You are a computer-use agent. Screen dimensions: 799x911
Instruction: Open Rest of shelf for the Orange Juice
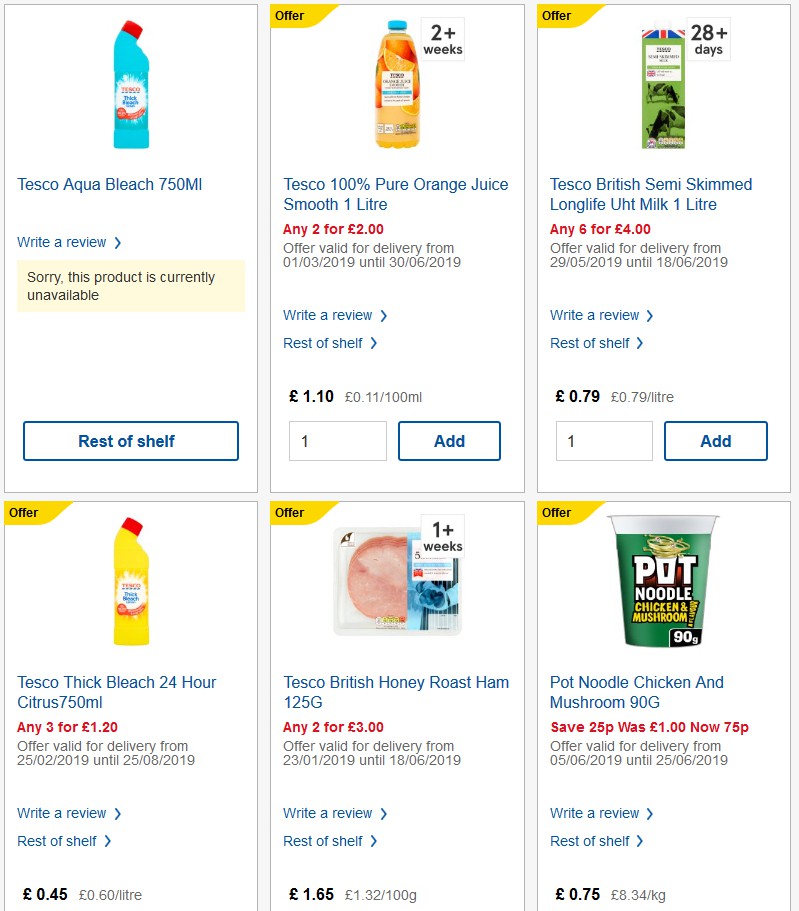tap(323, 343)
